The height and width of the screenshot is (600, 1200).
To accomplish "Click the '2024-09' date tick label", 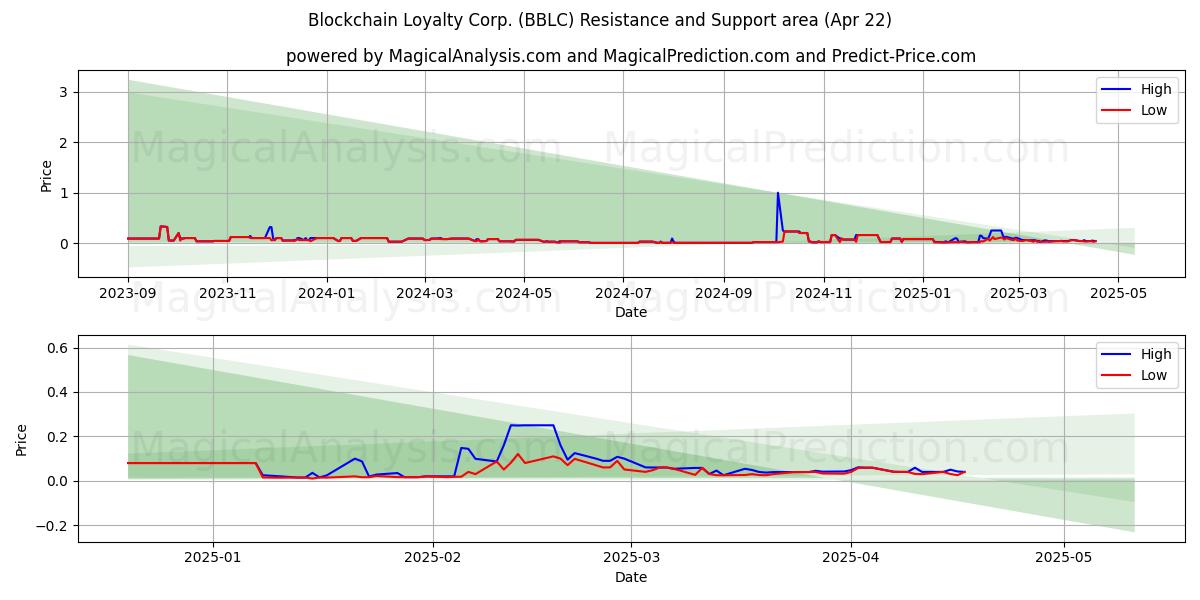I will (724, 294).
